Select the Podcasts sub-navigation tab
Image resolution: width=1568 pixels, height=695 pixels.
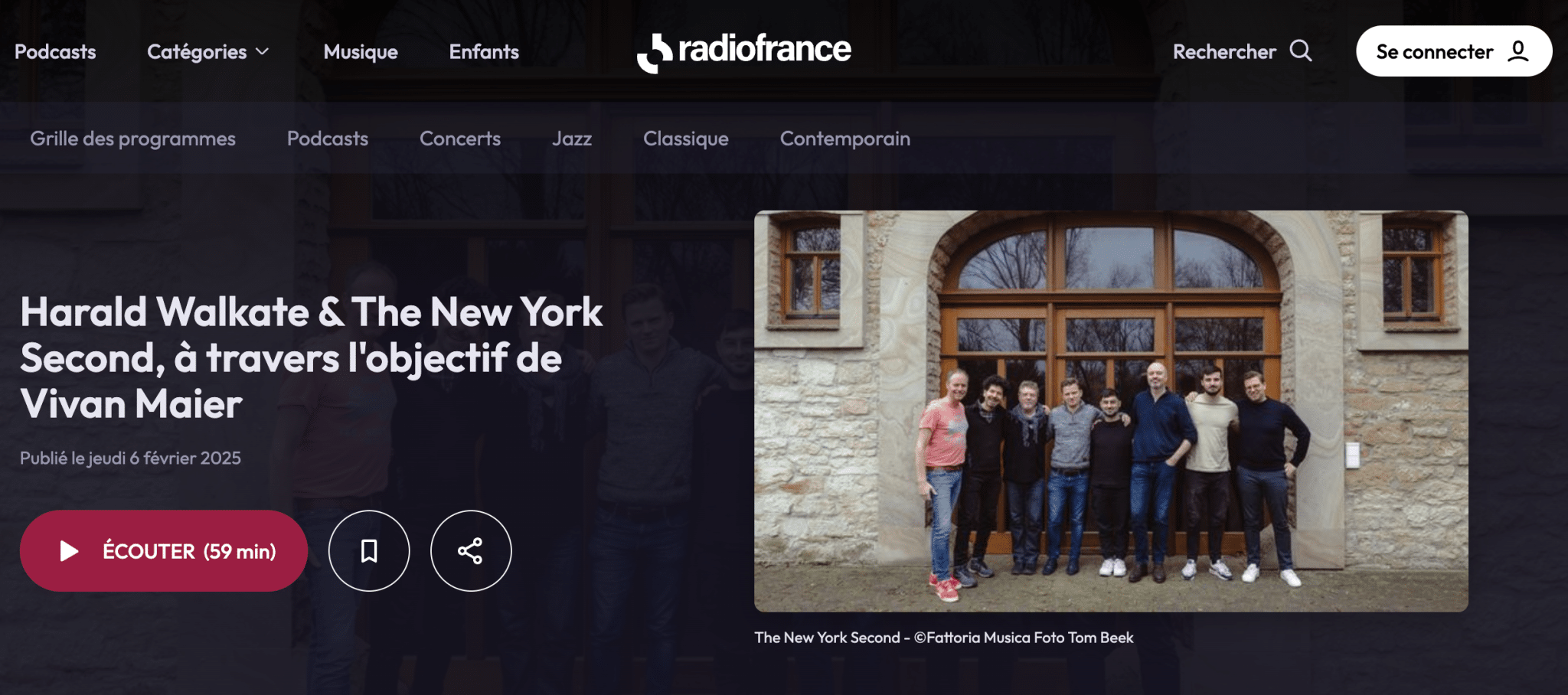click(x=328, y=139)
